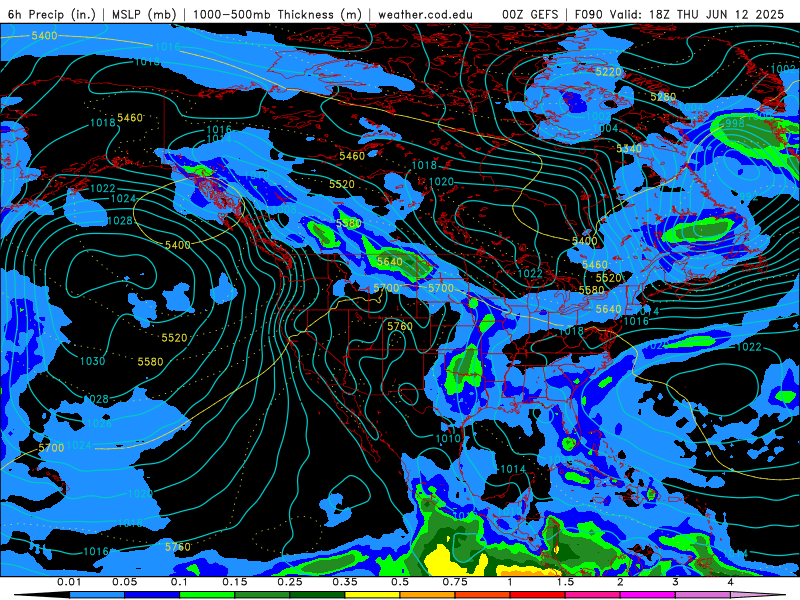Pick the light blue swatch on the color bar
The height and width of the screenshot is (600, 800).
click(x=97, y=596)
